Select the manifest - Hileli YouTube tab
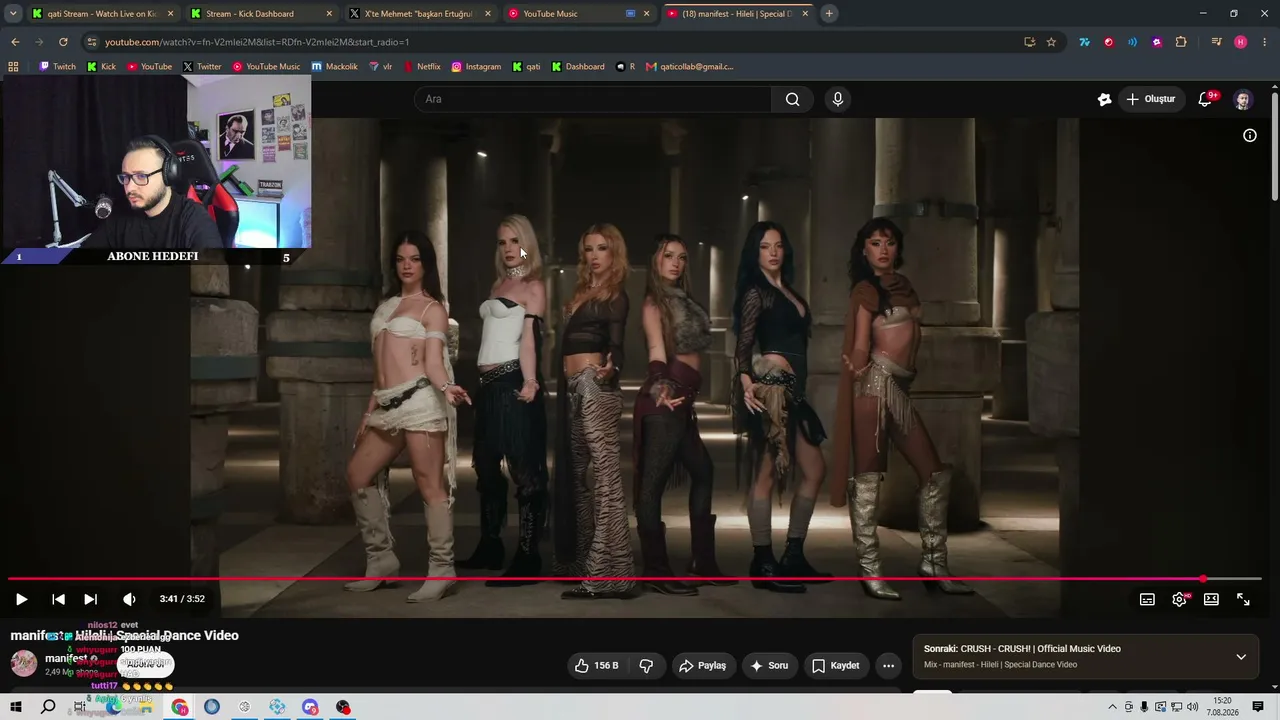 pos(738,14)
